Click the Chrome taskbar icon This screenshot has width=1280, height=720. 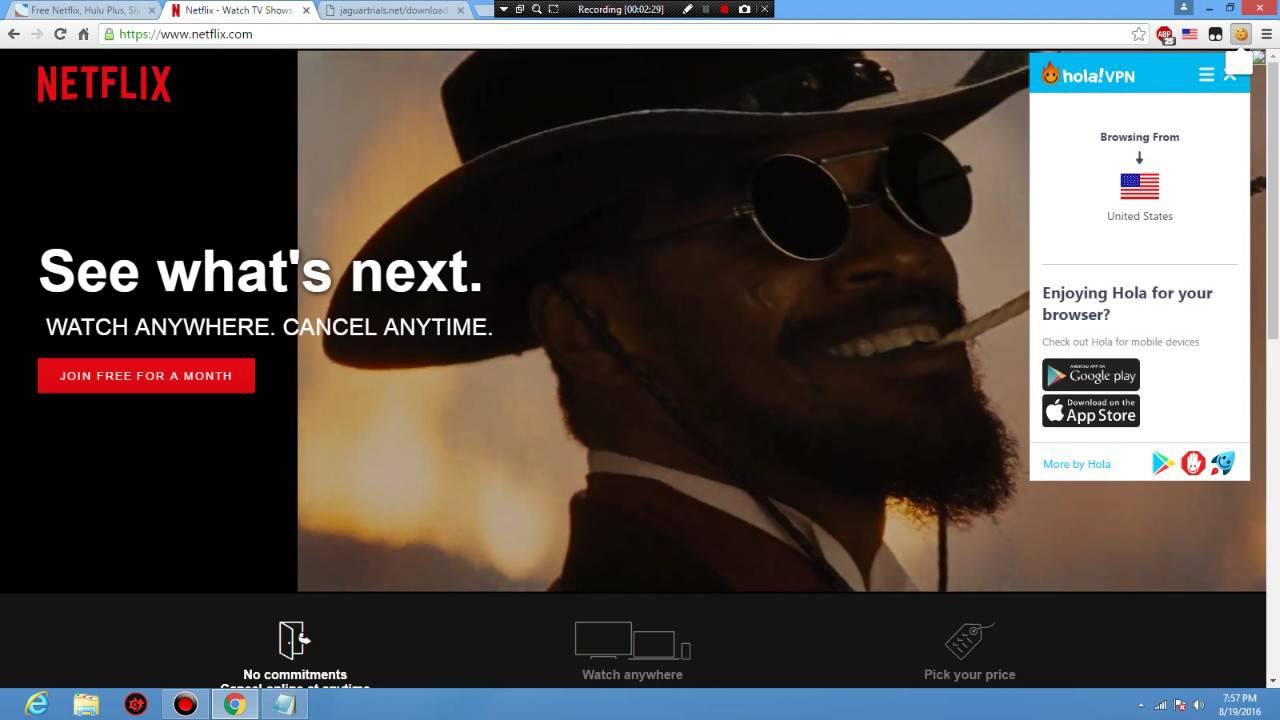(x=235, y=704)
